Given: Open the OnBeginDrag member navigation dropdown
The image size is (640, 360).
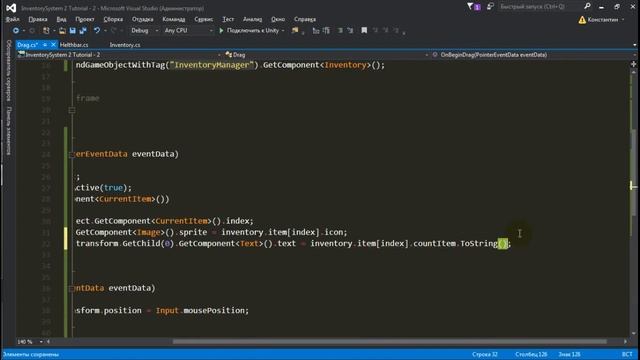Looking at the screenshot, I should 533,55.
